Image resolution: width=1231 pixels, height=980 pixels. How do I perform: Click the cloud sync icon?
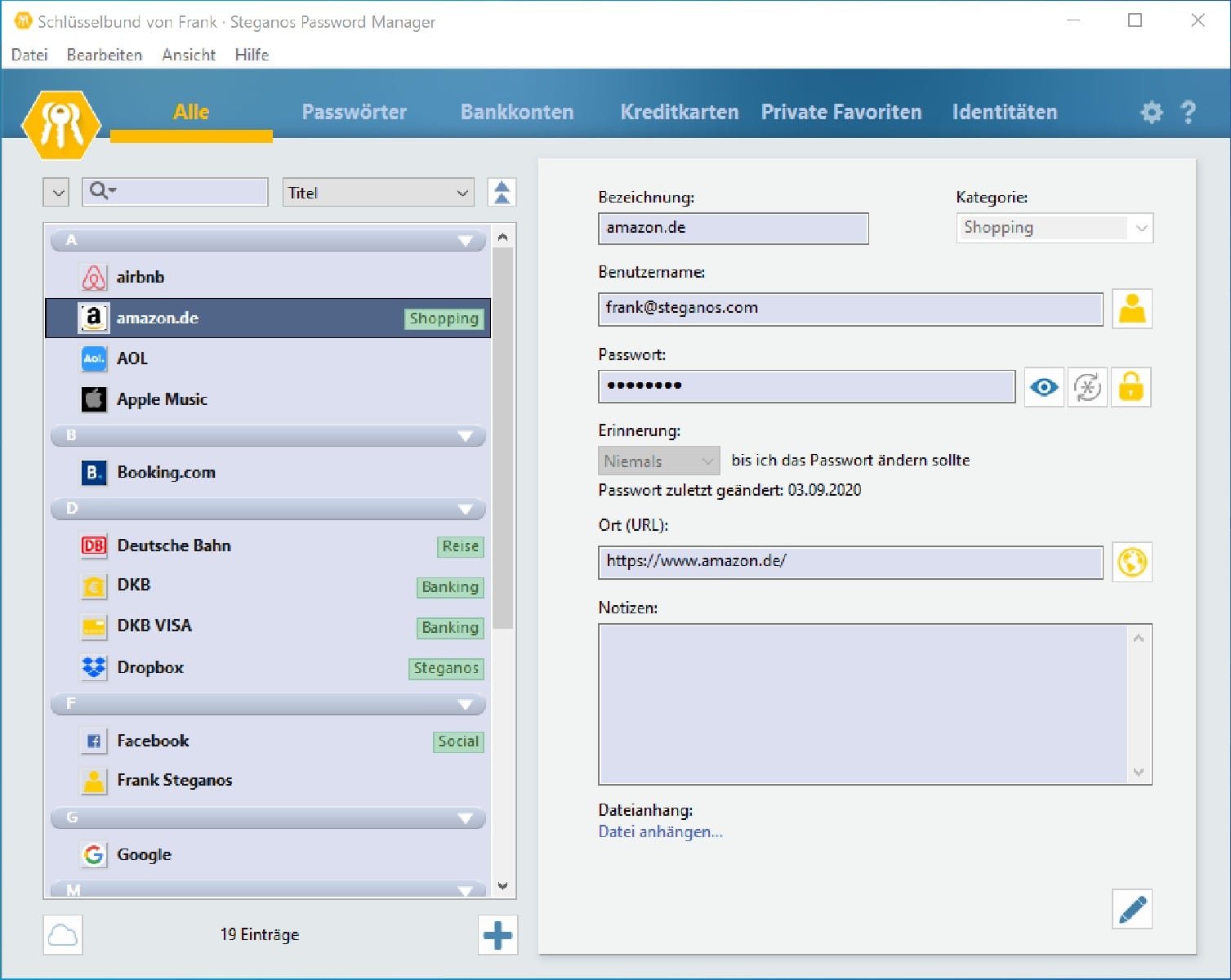pos(61,934)
